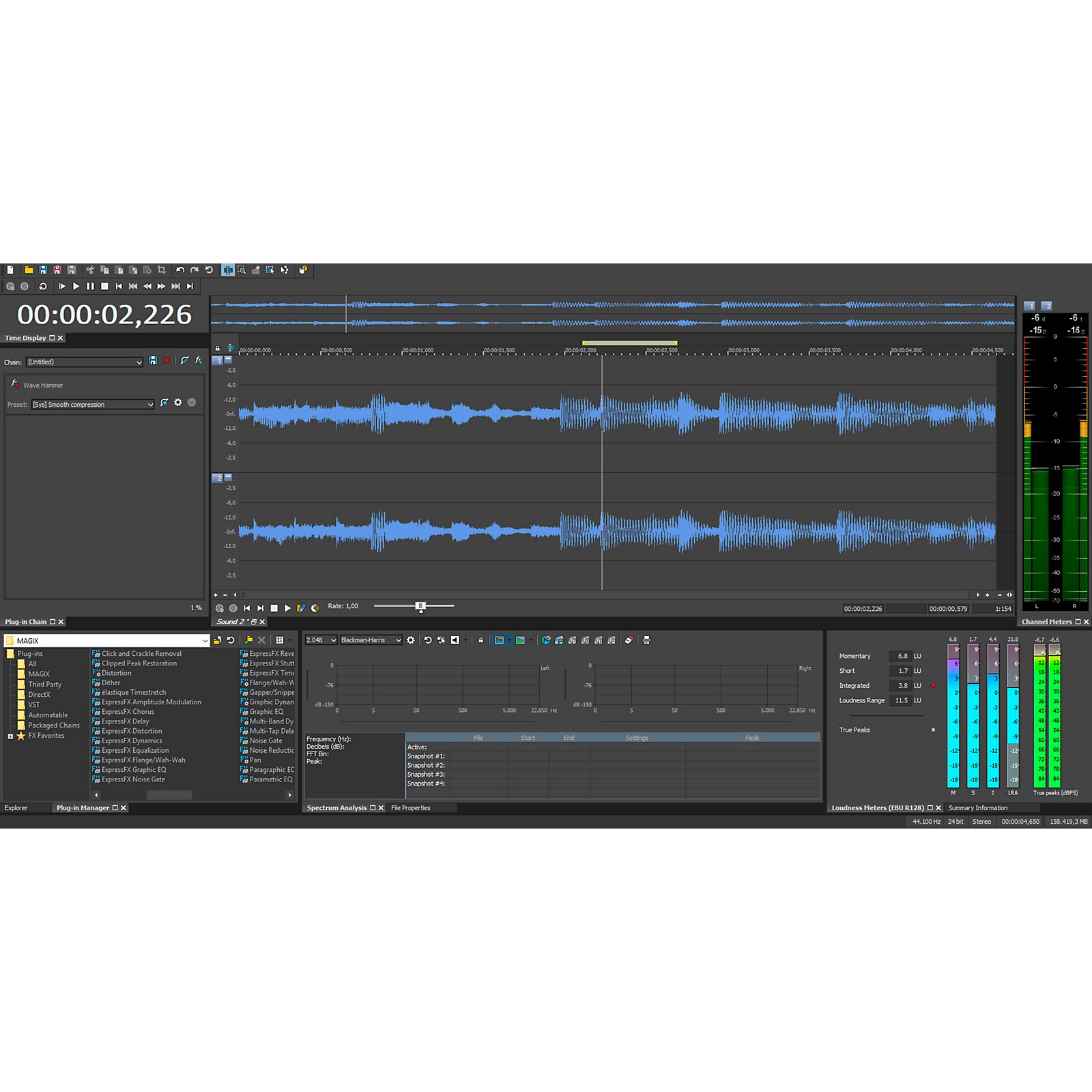Save the plug-in chain preset
The width and height of the screenshot is (1092, 1092).
click(153, 360)
